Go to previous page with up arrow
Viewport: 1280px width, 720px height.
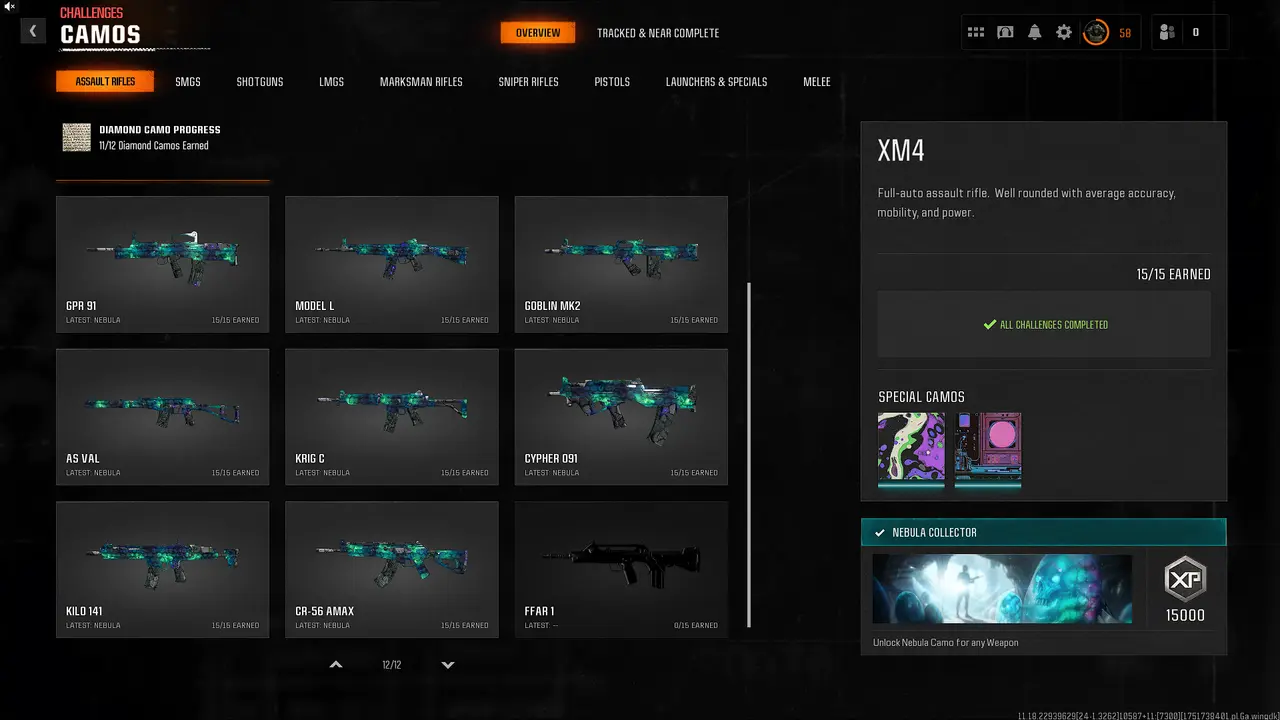click(336, 665)
